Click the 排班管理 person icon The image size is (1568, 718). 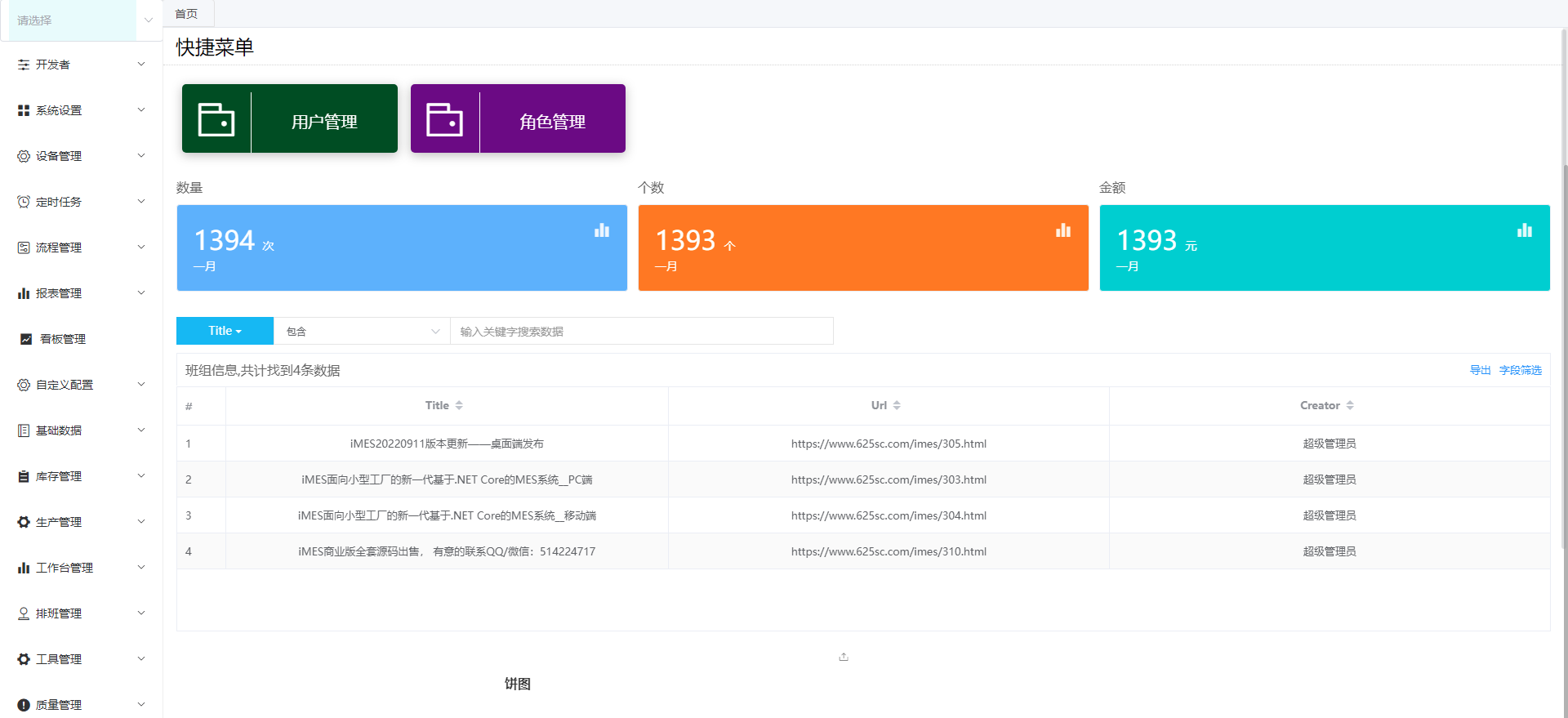click(x=24, y=613)
